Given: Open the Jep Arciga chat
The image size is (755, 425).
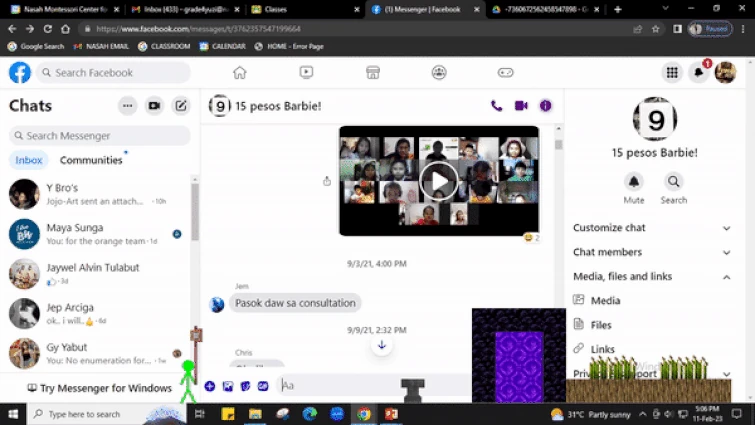Looking at the screenshot, I should point(96,314).
